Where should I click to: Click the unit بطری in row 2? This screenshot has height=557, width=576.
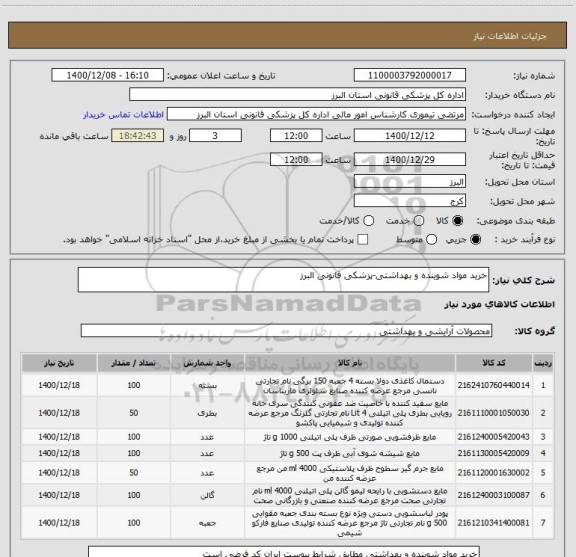tap(207, 413)
